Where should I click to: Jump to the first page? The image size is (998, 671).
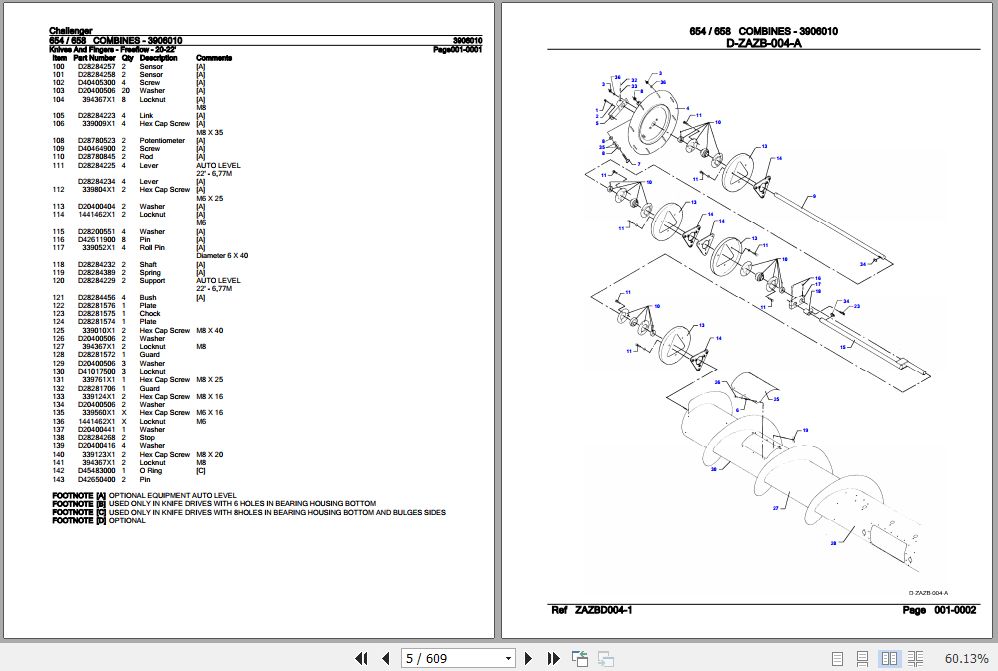click(361, 658)
